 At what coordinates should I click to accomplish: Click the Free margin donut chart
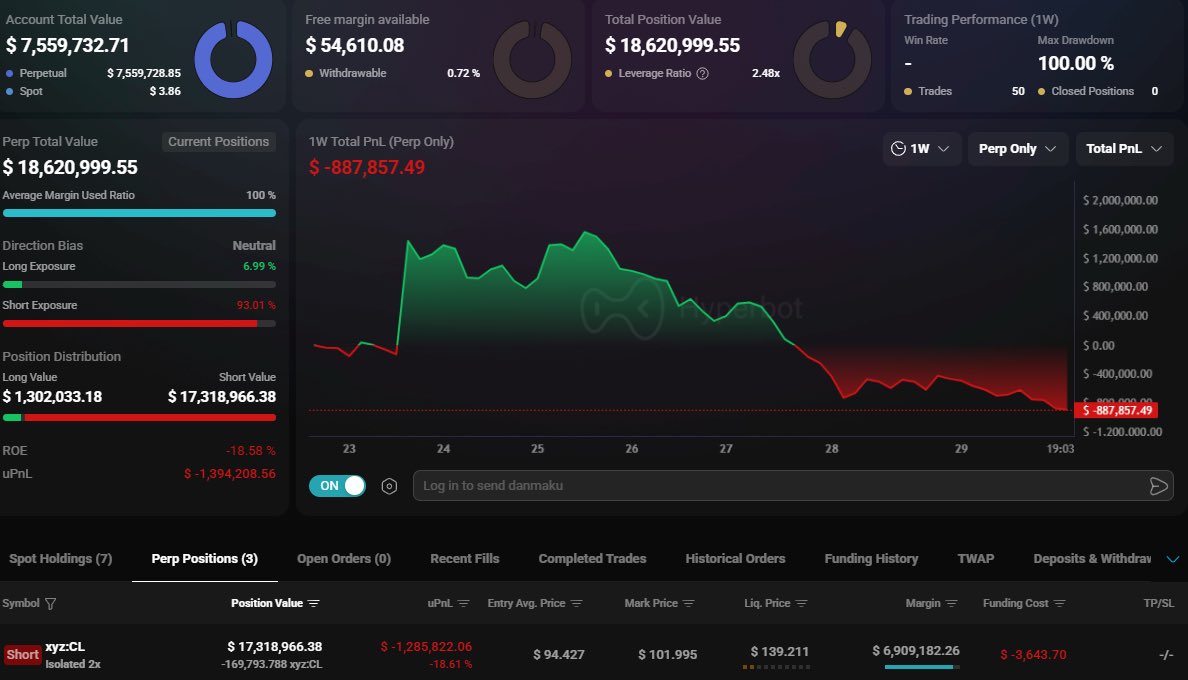tap(533, 59)
